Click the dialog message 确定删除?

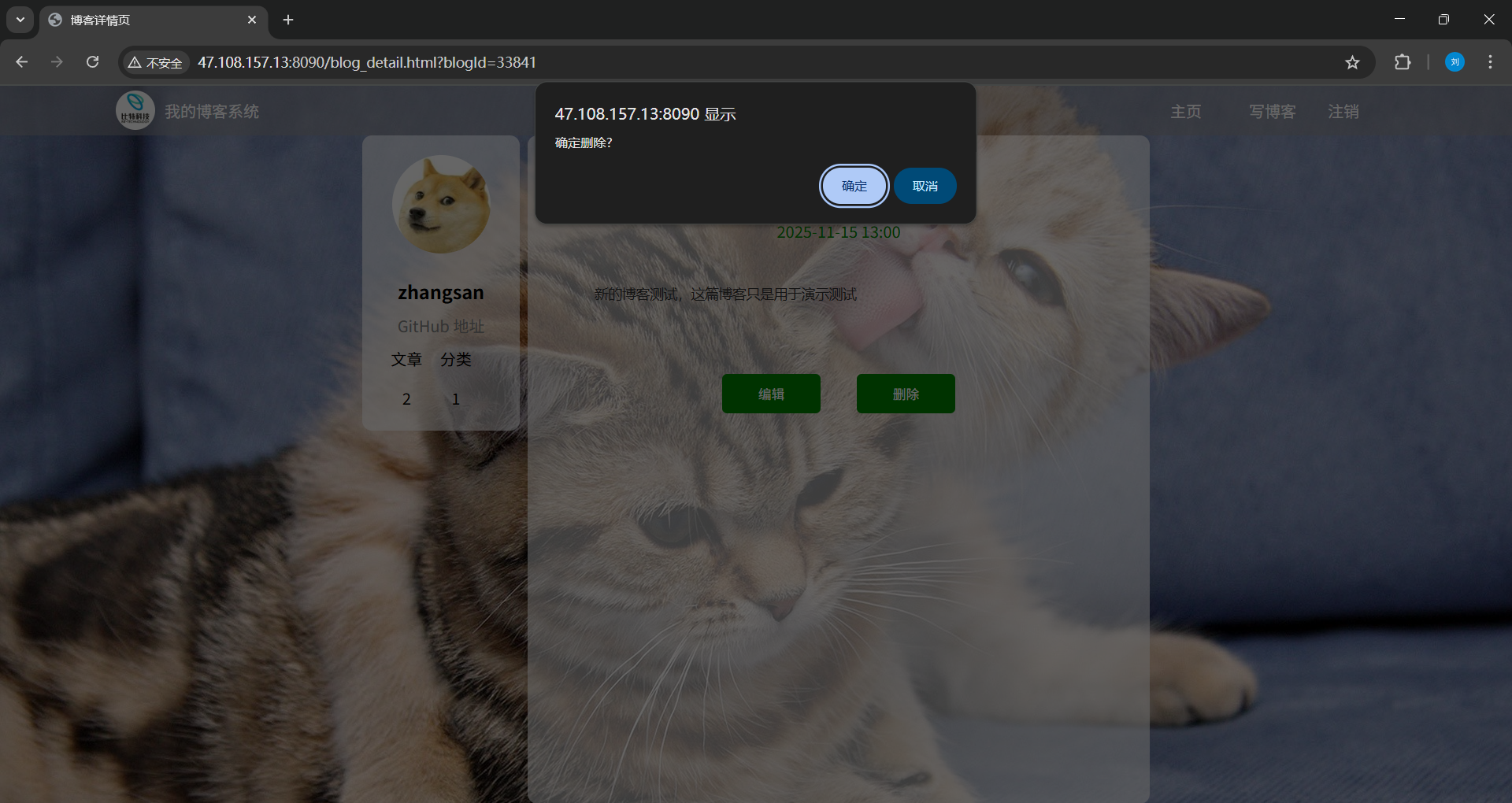pos(584,142)
